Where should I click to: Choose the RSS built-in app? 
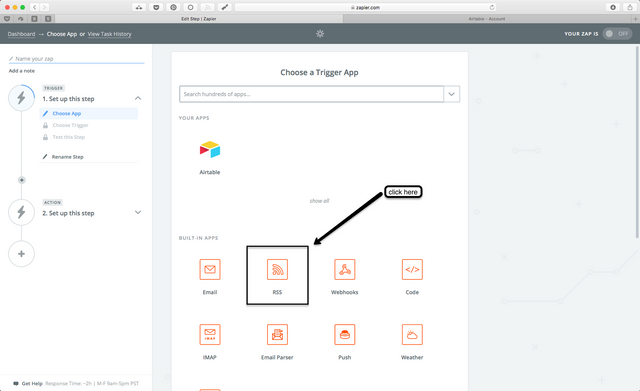(x=277, y=269)
